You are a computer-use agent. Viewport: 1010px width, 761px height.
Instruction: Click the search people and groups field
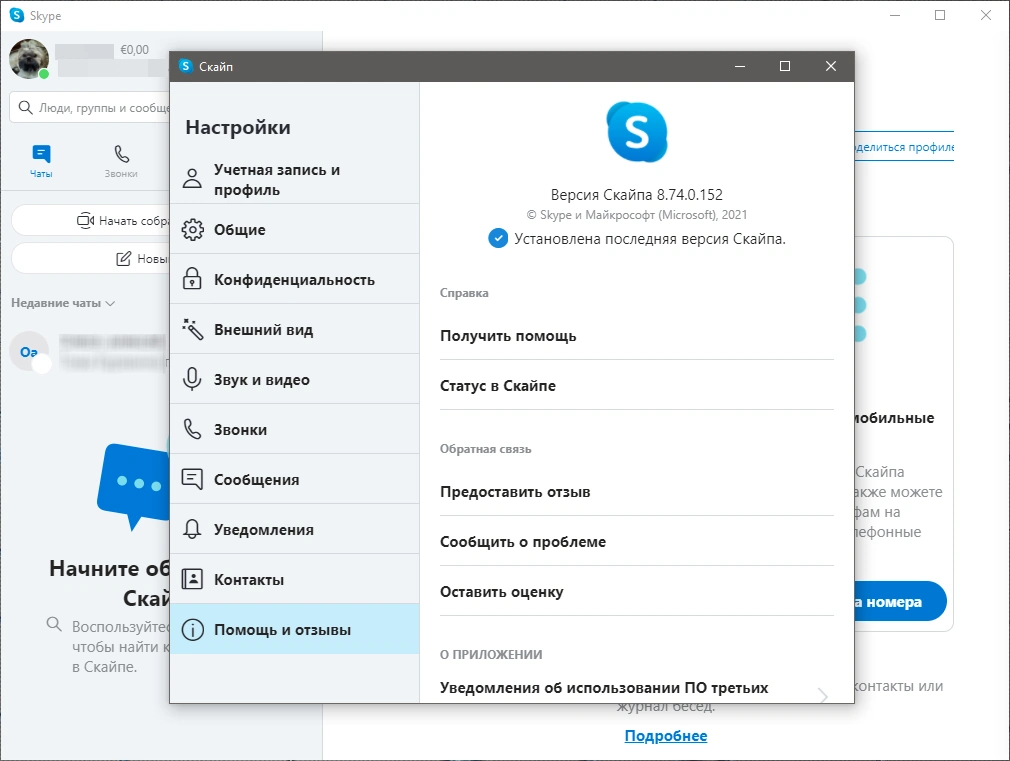90,107
